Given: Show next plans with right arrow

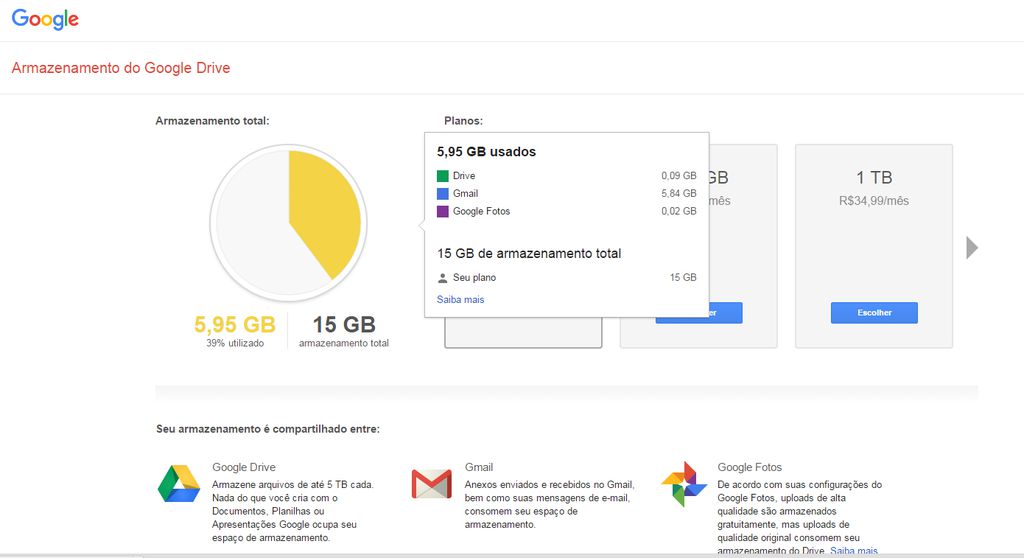Looking at the screenshot, I should 972,248.
